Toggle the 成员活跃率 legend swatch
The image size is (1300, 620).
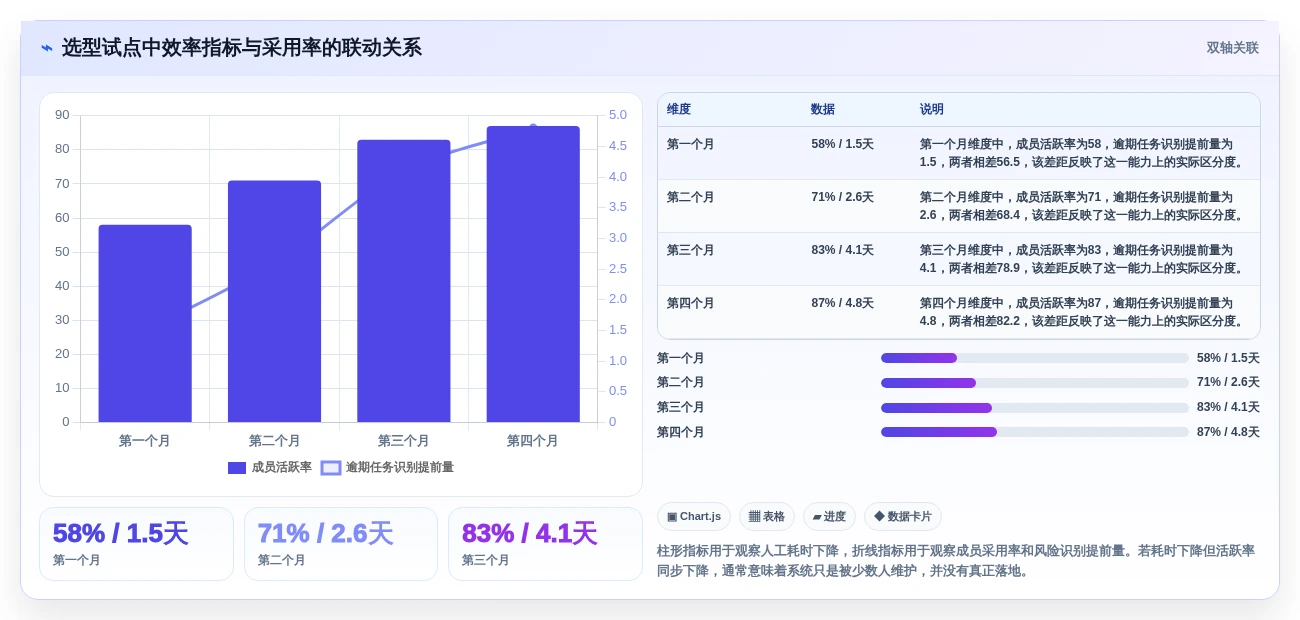point(237,468)
